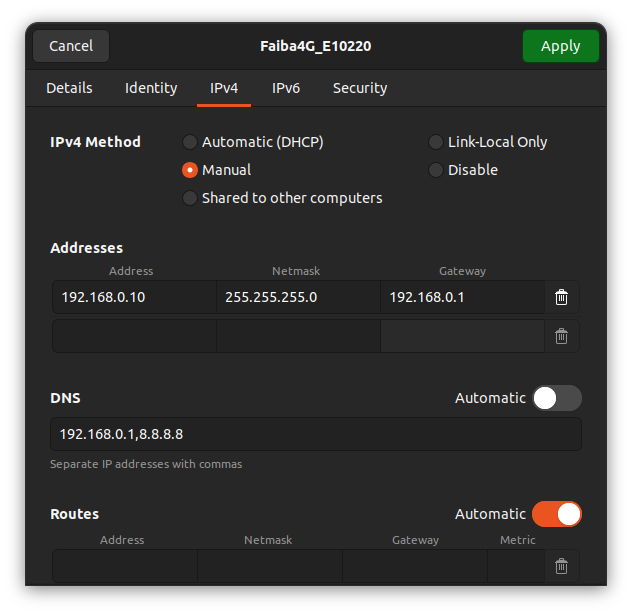Select Disable IPv4 method
This screenshot has width=632, height=614.
tap(463, 170)
